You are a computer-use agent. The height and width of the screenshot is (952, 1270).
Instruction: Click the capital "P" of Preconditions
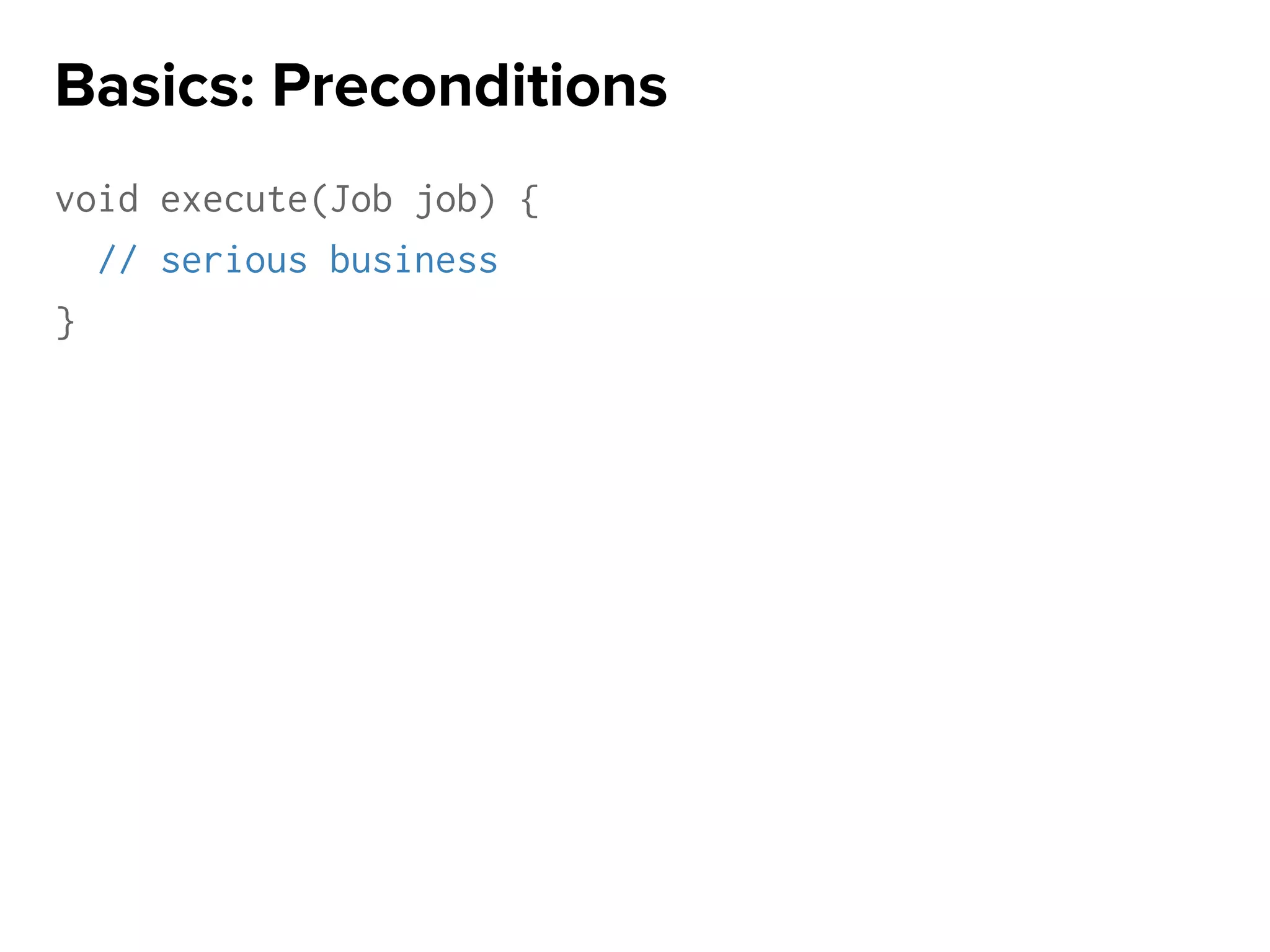pyautogui.click(x=292, y=86)
